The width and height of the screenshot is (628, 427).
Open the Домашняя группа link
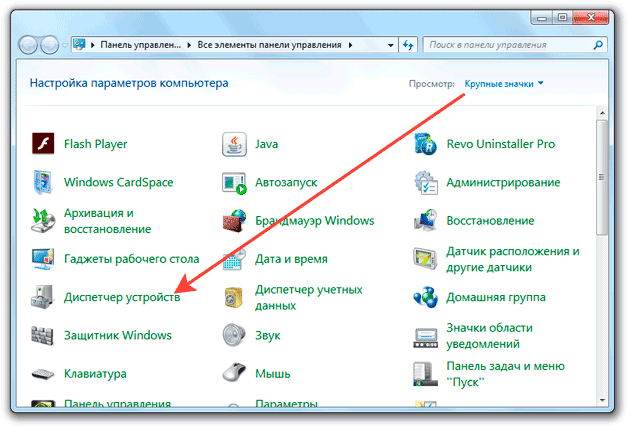click(x=496, y=297)
